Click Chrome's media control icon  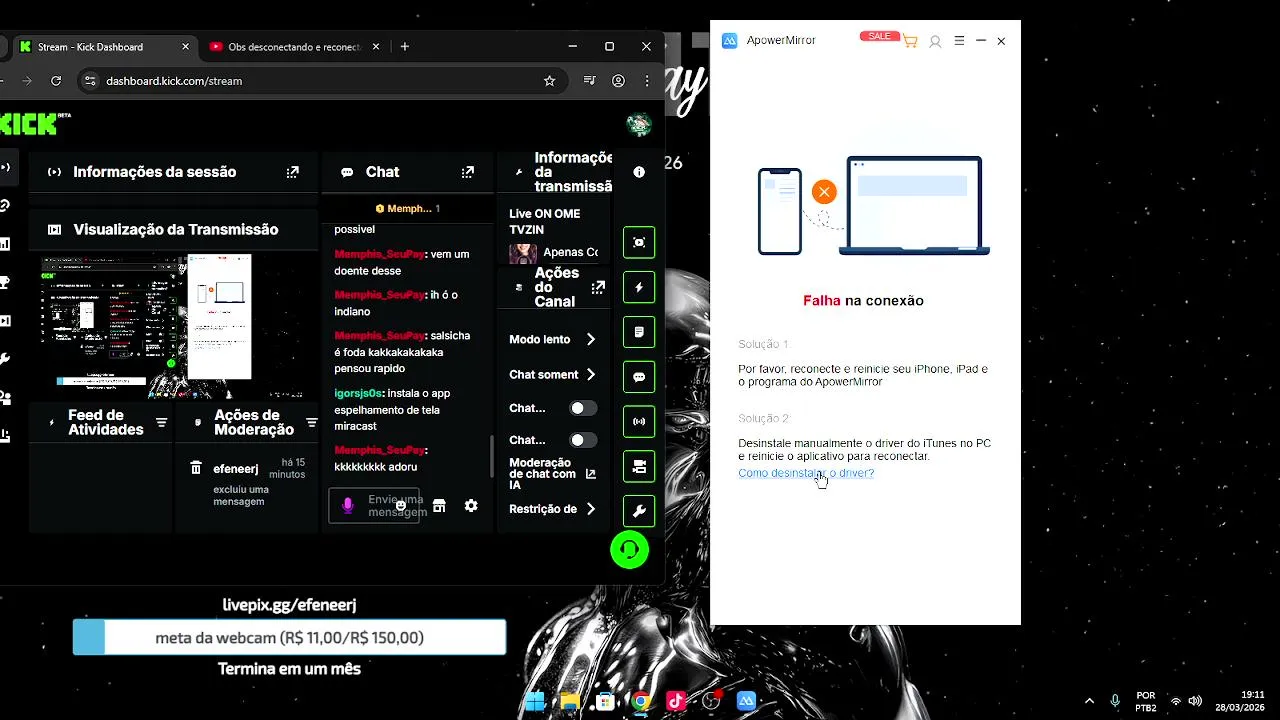[590, 81]
